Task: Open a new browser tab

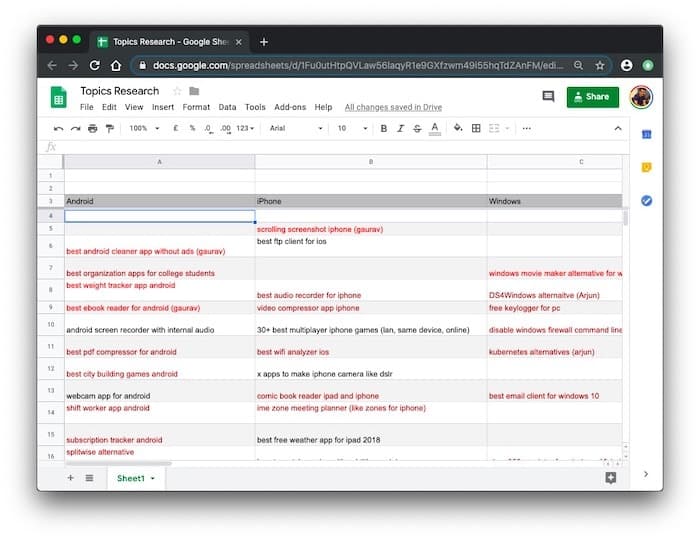Action: pyautogui.click(x=264, y=42)
